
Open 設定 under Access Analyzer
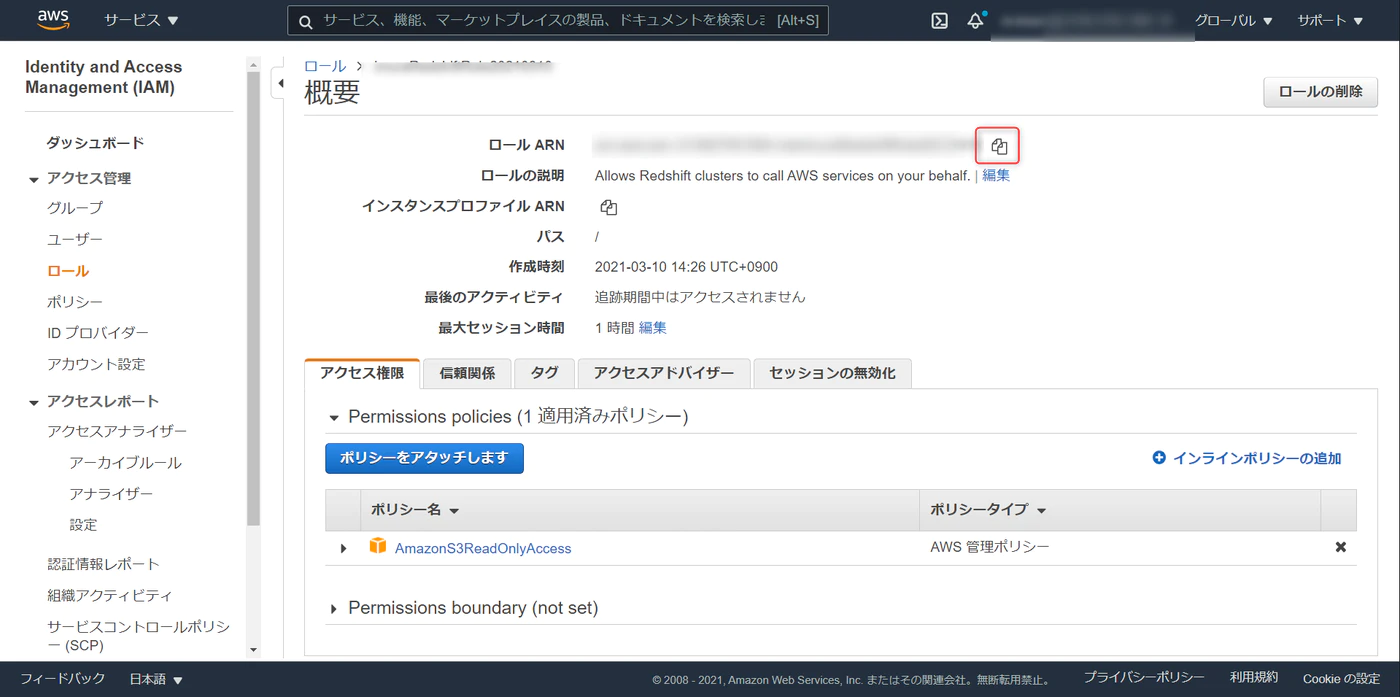coord(83,525)
